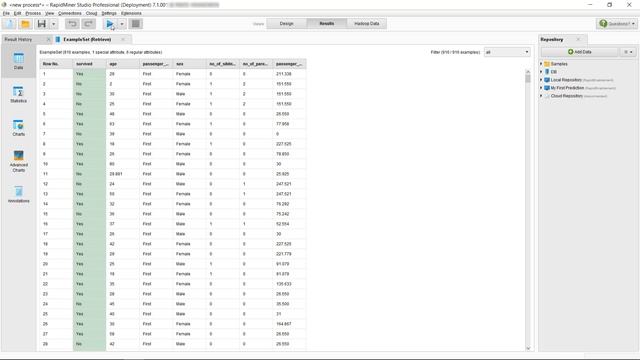Open the View menu
This screenshot has height=360, width=640.
(49, 13)
